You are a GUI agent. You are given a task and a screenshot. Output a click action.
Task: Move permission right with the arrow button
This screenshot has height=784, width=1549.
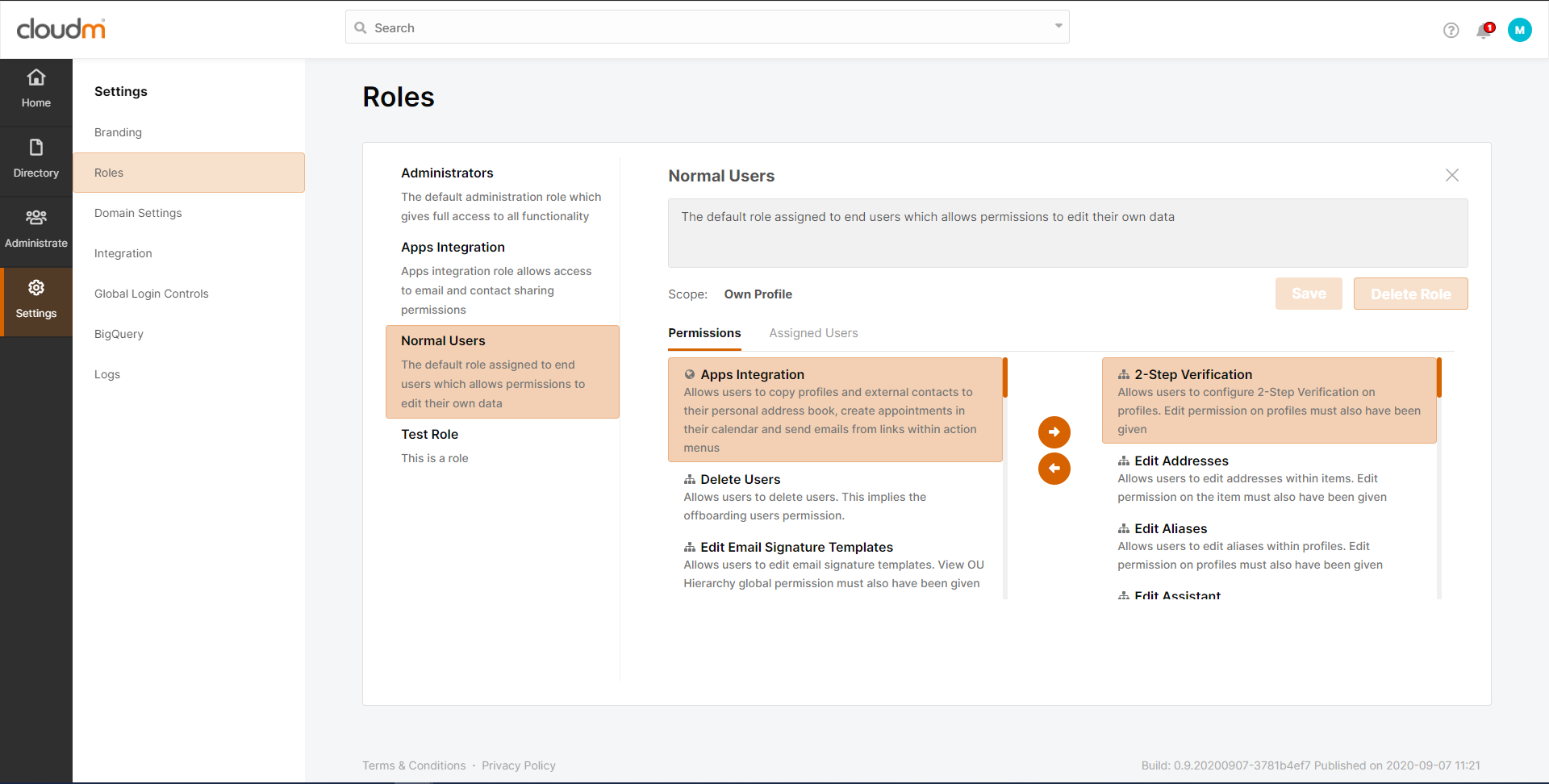coord(1054,432)
